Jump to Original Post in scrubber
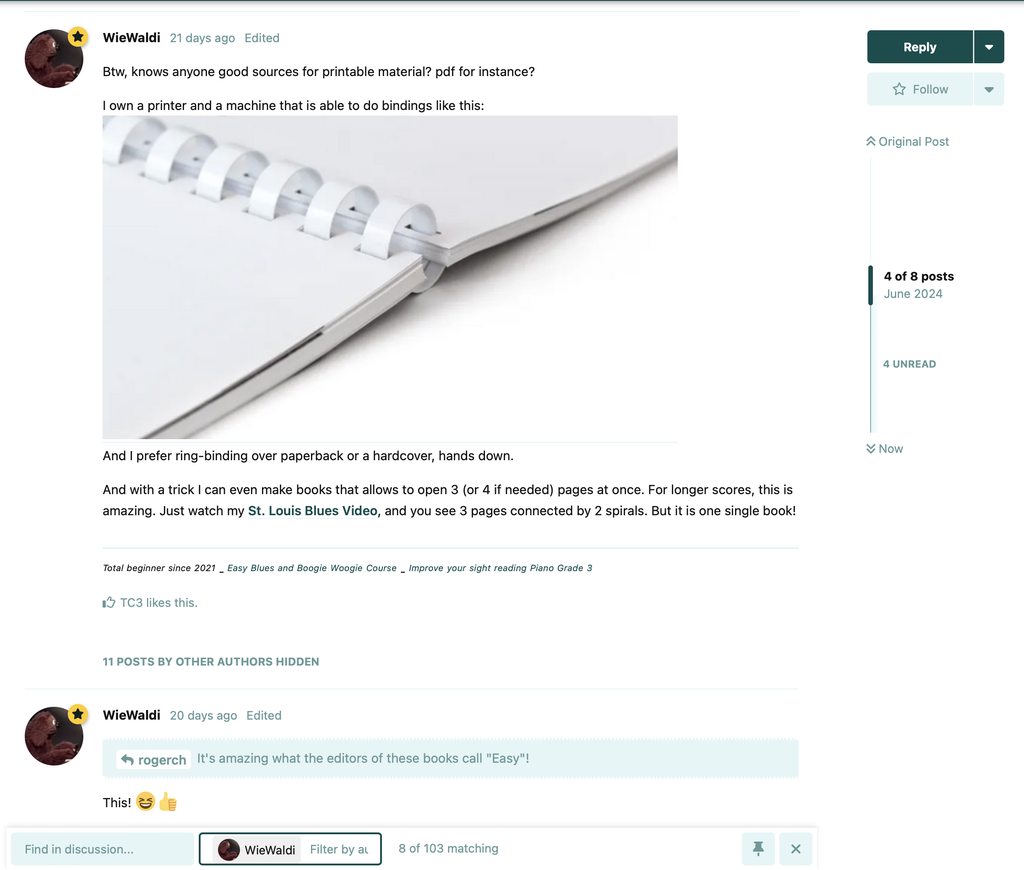The height and width of the screenshot is (870, 1024). point(907,141)
